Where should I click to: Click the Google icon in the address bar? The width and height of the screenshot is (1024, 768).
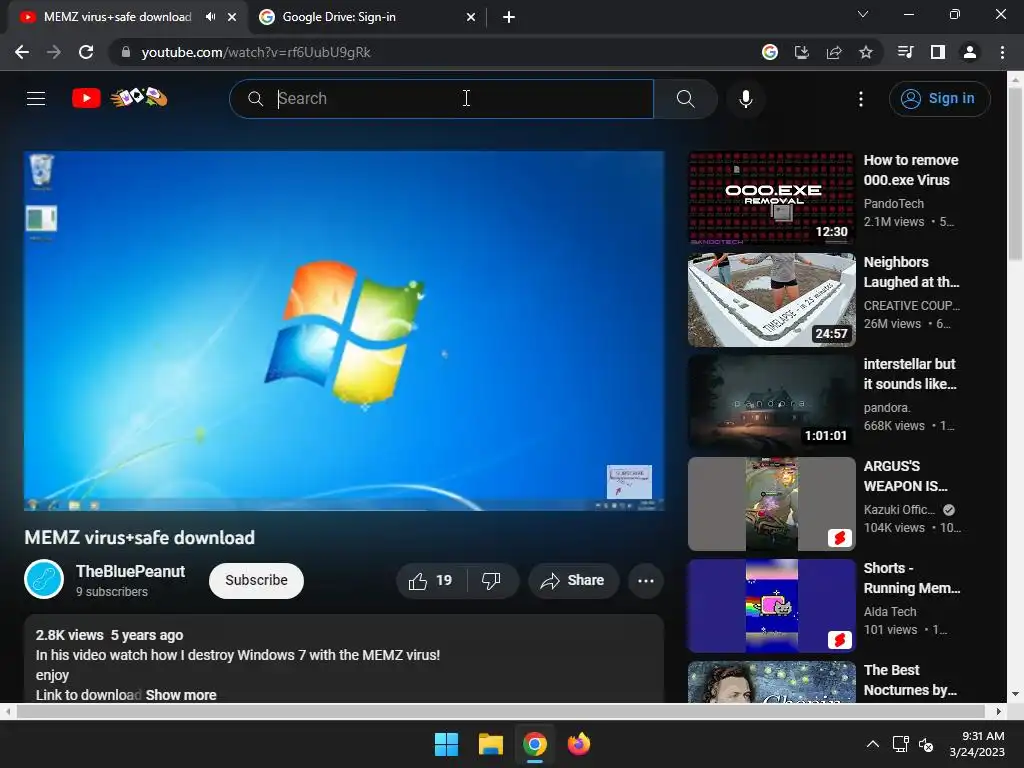pyautogui.click(x=770, y=52)
